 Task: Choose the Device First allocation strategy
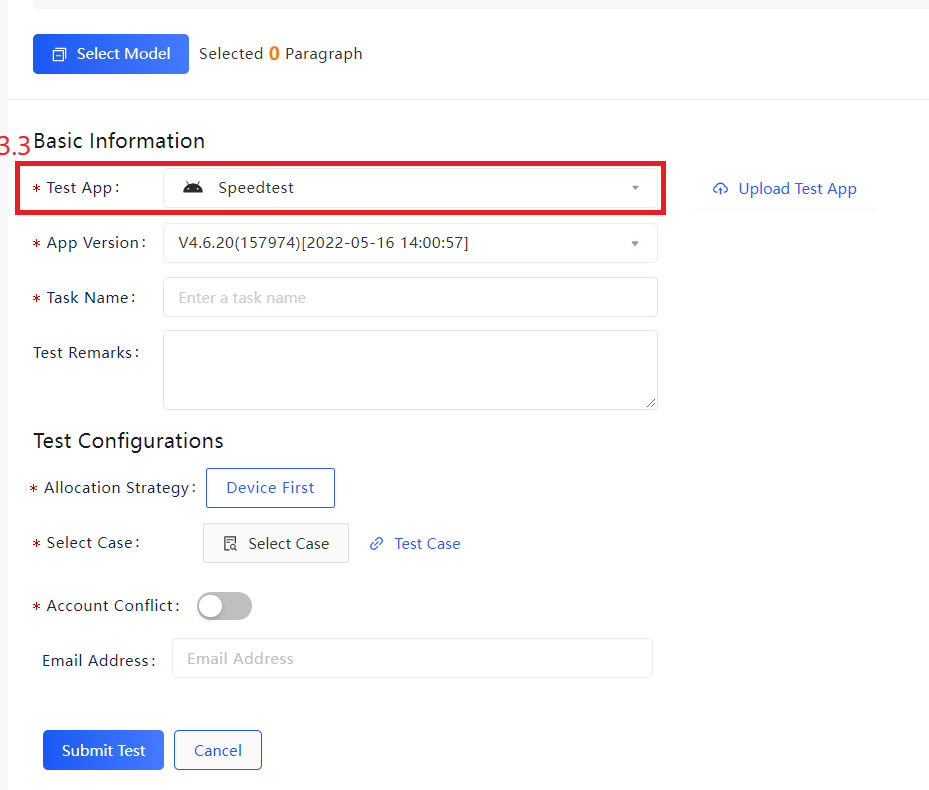tap(270, 488)
